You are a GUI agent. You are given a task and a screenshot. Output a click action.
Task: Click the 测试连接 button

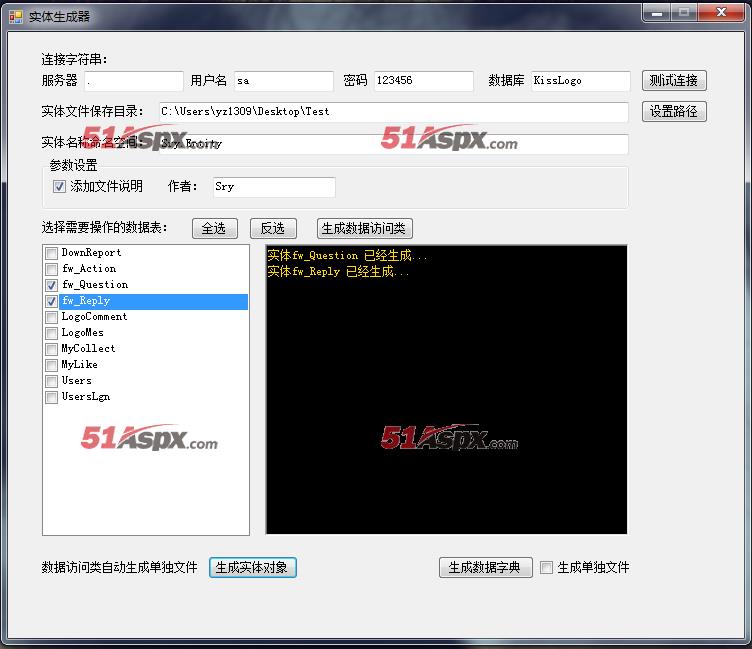coord(674,81)
